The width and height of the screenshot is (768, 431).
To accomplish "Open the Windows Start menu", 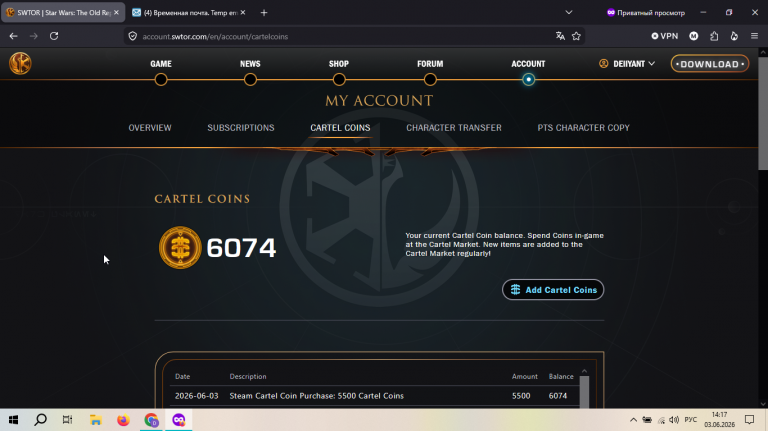I will click(x=13, y=420).
